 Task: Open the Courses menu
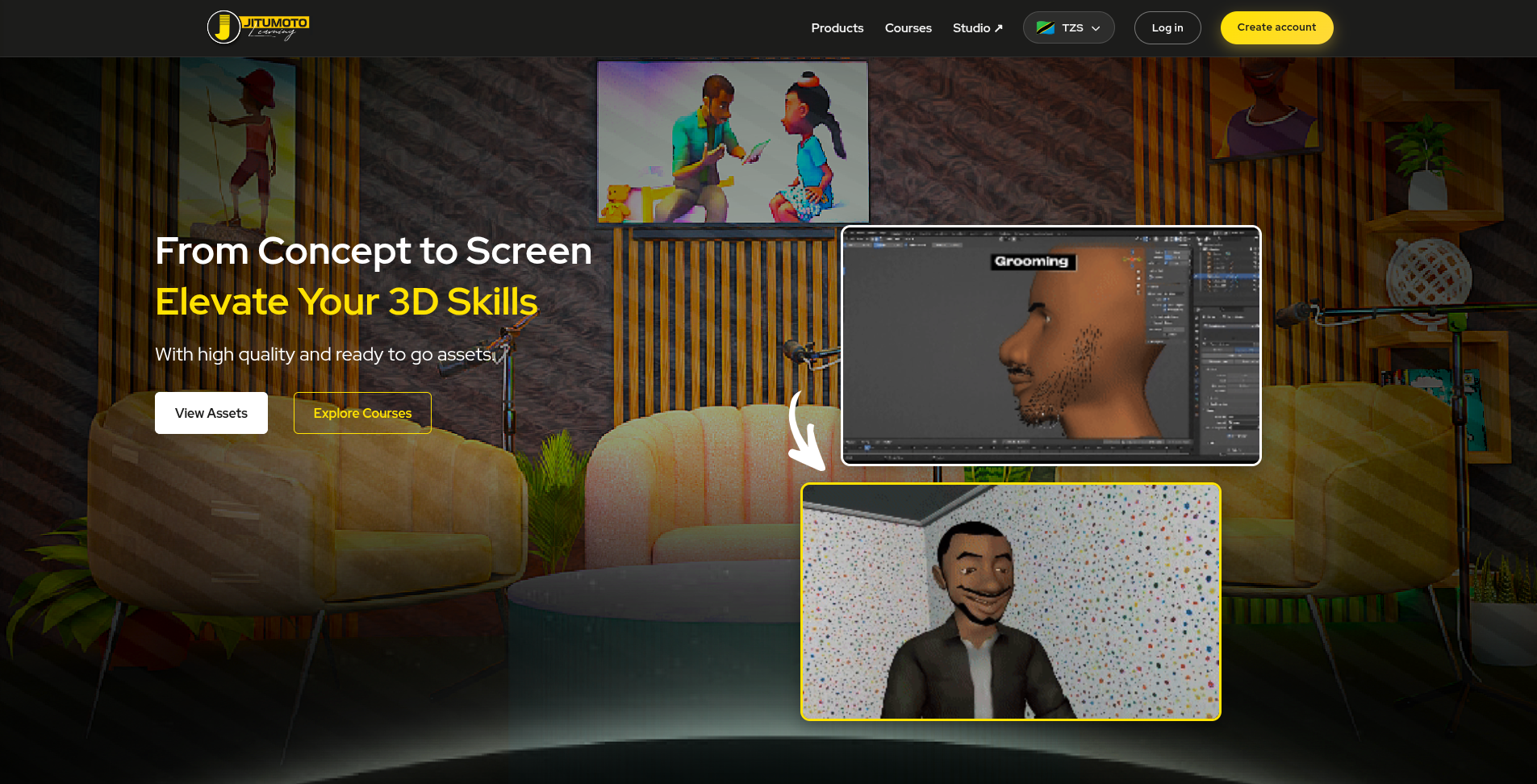(908, 27)
